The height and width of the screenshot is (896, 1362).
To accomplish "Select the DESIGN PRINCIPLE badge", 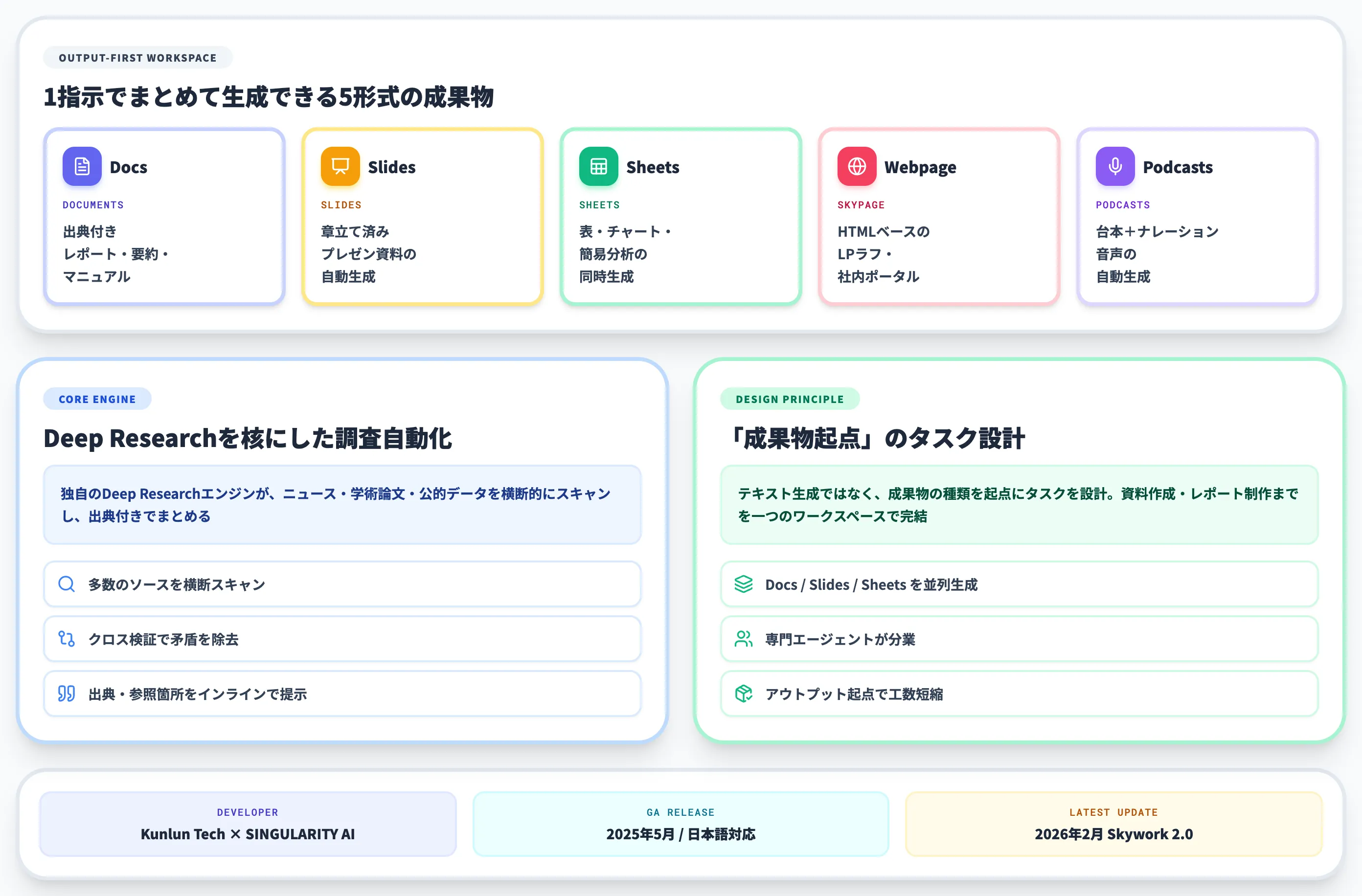I will click(790, 400).
